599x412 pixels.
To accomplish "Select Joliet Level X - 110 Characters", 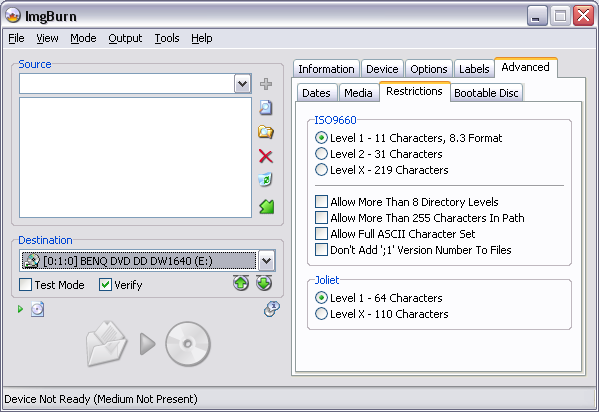I will (x=321, y=314).
